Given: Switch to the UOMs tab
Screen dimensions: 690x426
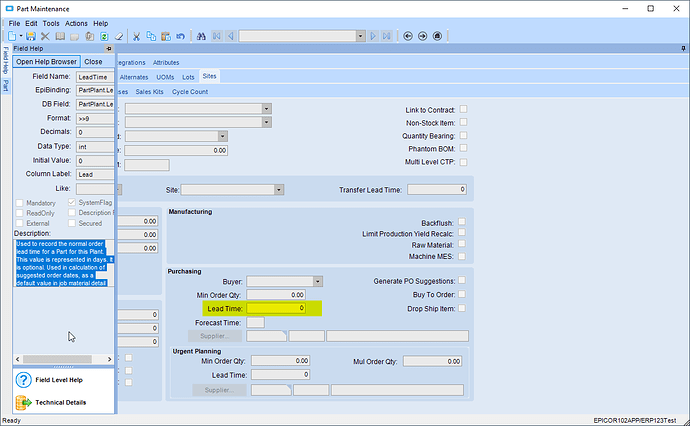Looking at the screenshot, I should pyautogui.click(x=165, y=77).
